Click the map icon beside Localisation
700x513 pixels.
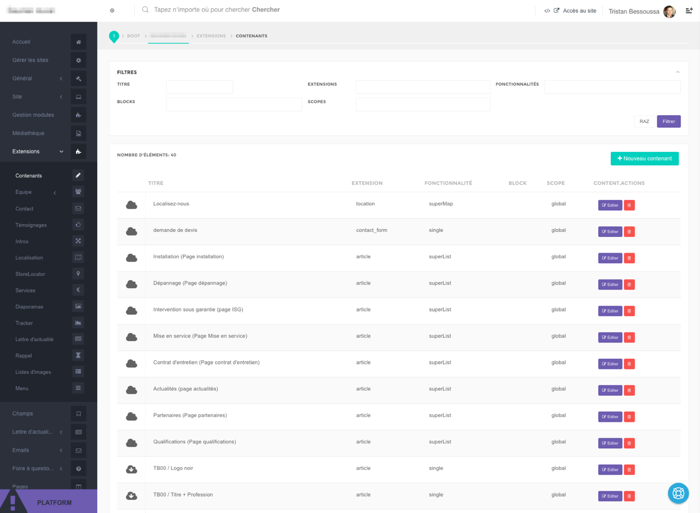pos(78,258)
